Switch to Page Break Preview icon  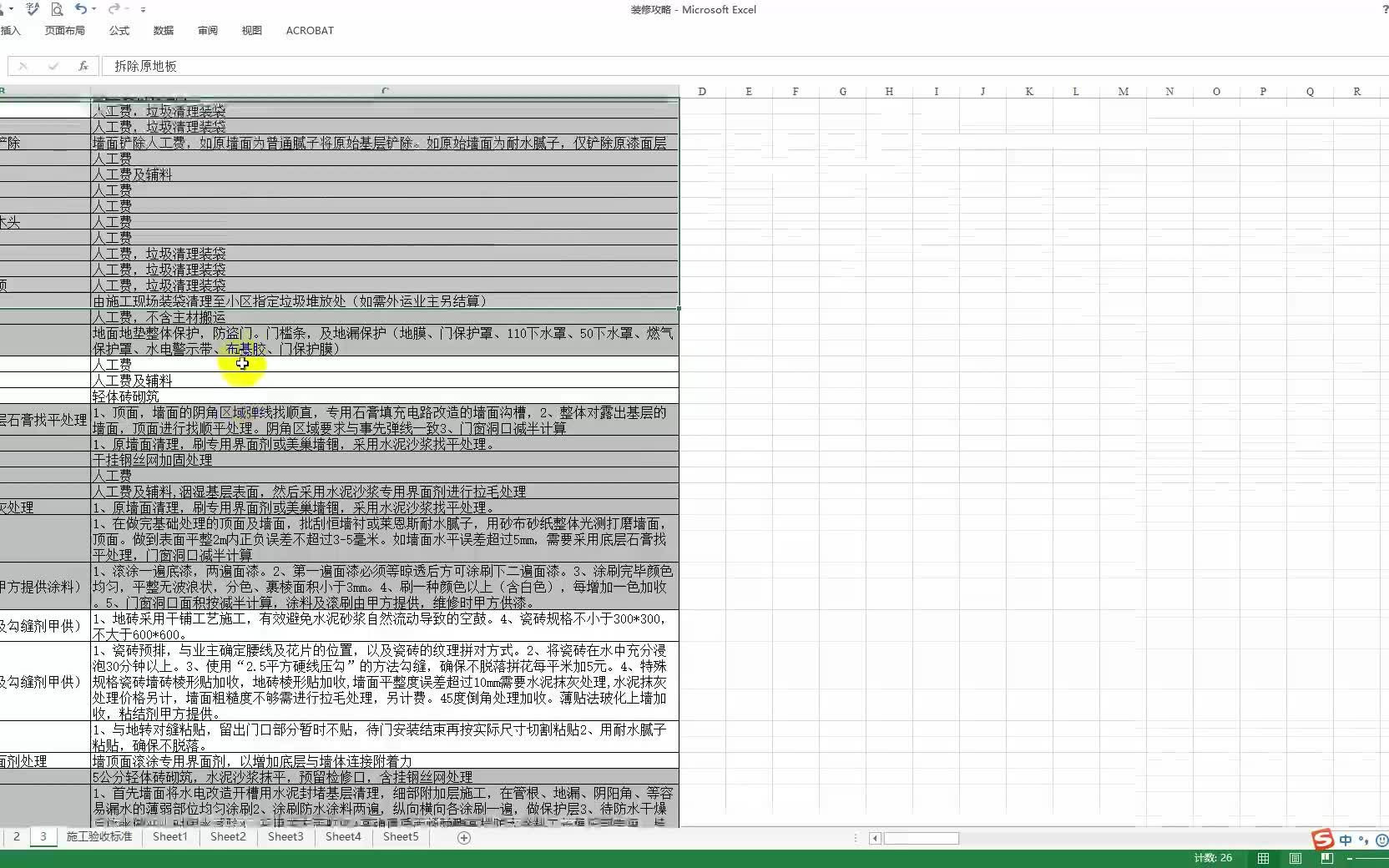pyautogui.click(x=1326, y=858)
